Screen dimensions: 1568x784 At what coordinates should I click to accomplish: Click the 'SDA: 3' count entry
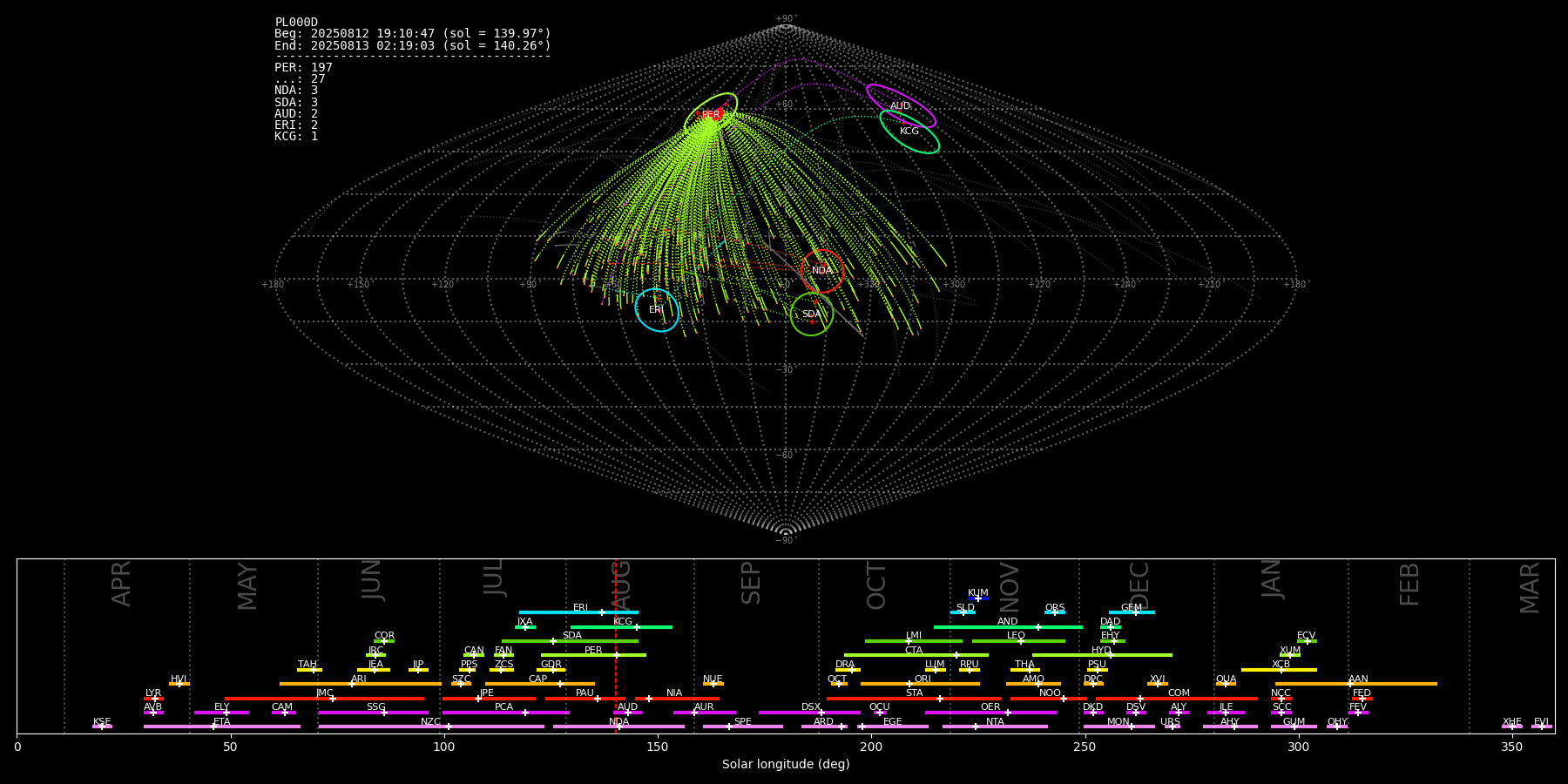(x=296, y=103)
